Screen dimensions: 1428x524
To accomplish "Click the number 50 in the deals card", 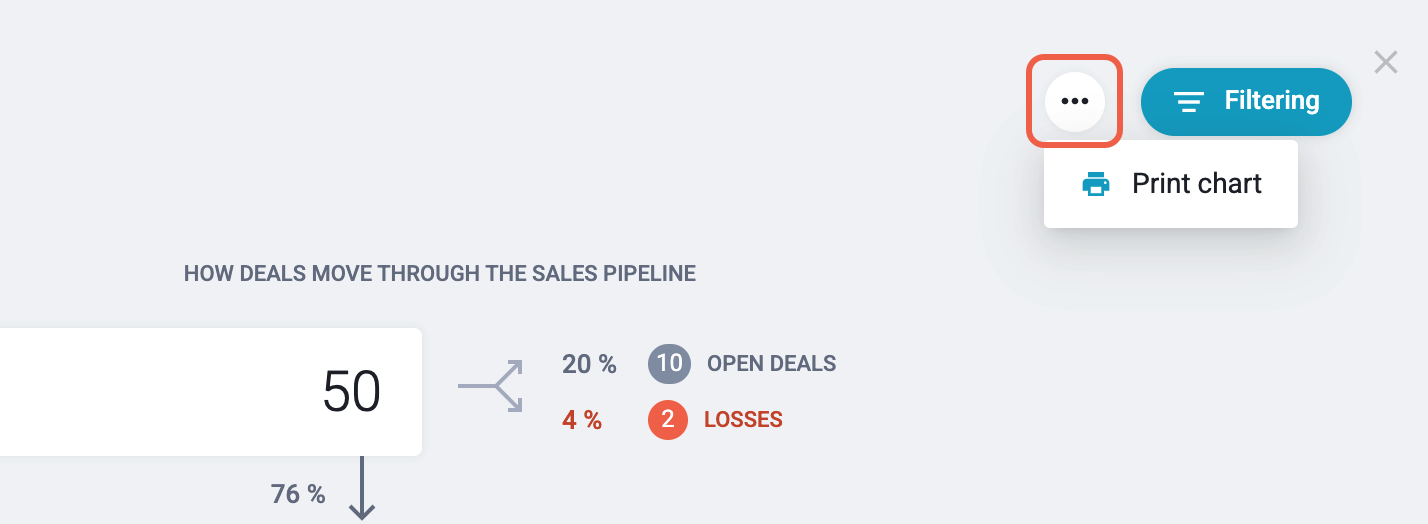I will coord(352,392).
